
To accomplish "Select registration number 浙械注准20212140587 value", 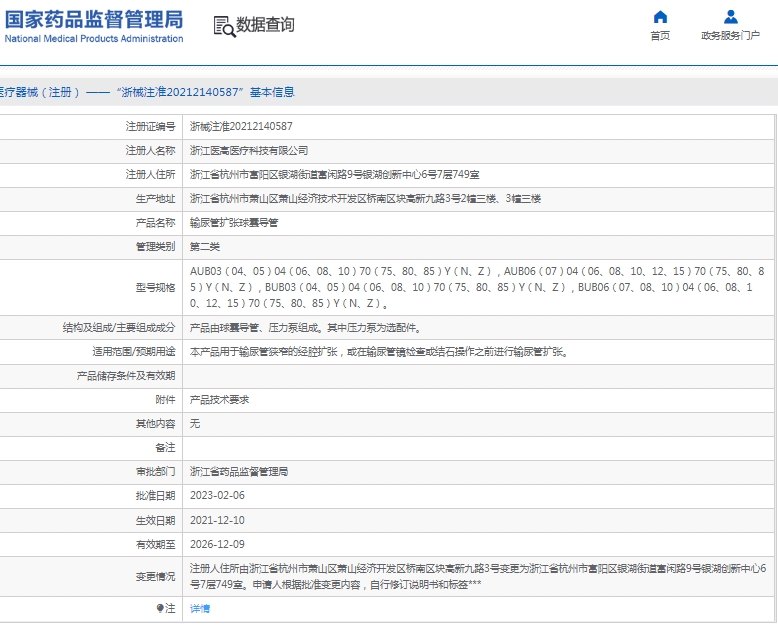I will pos(241,126).
